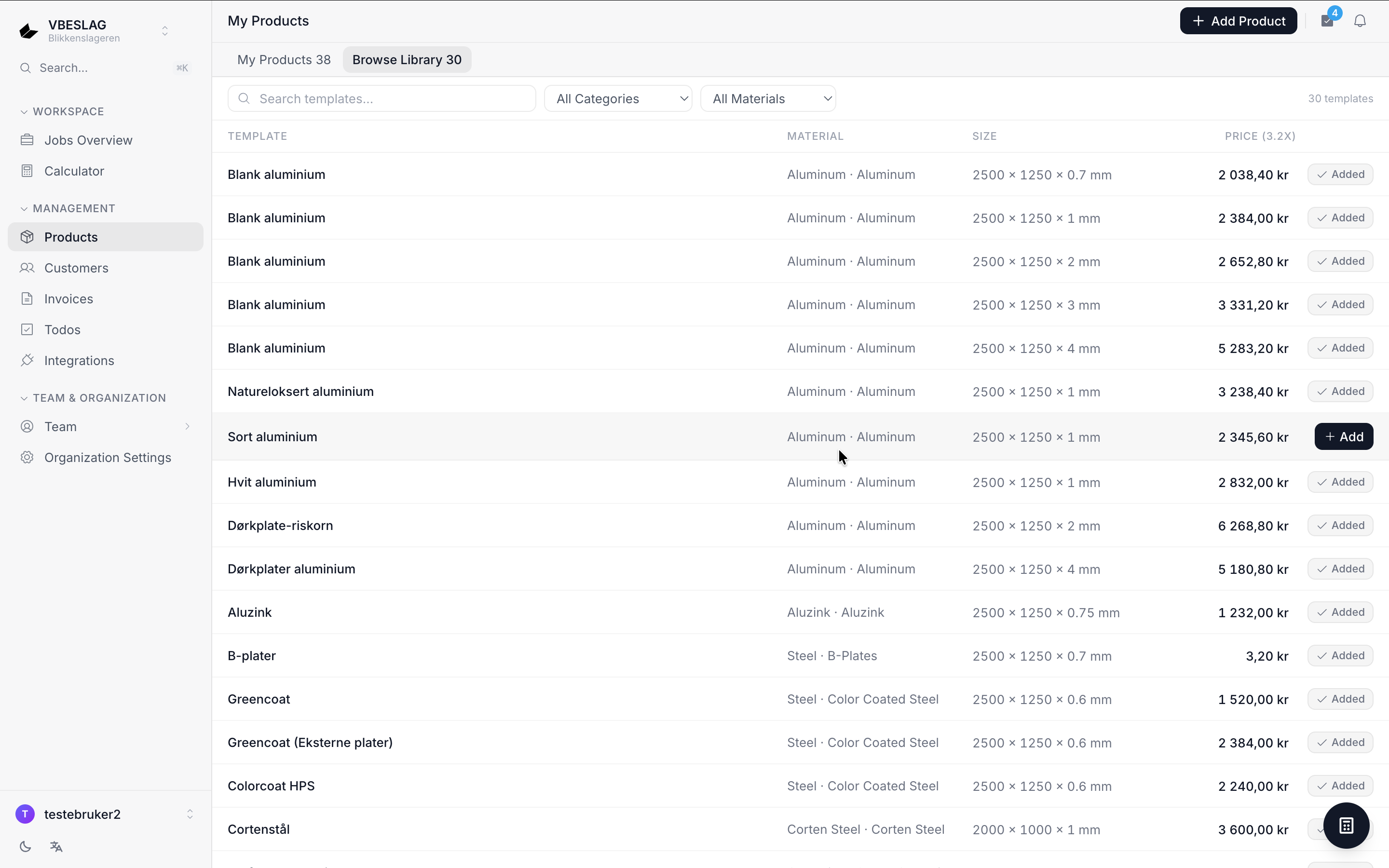Focus the Search templates input field

381,99
